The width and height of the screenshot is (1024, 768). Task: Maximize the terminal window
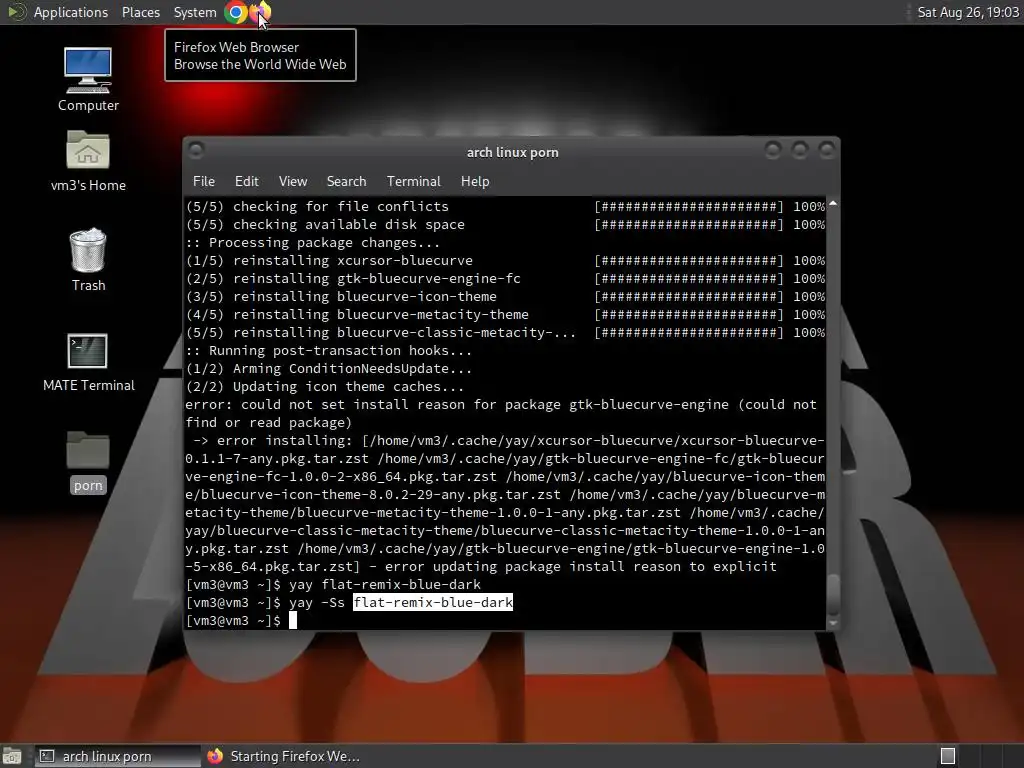click(x=799, y=151)
